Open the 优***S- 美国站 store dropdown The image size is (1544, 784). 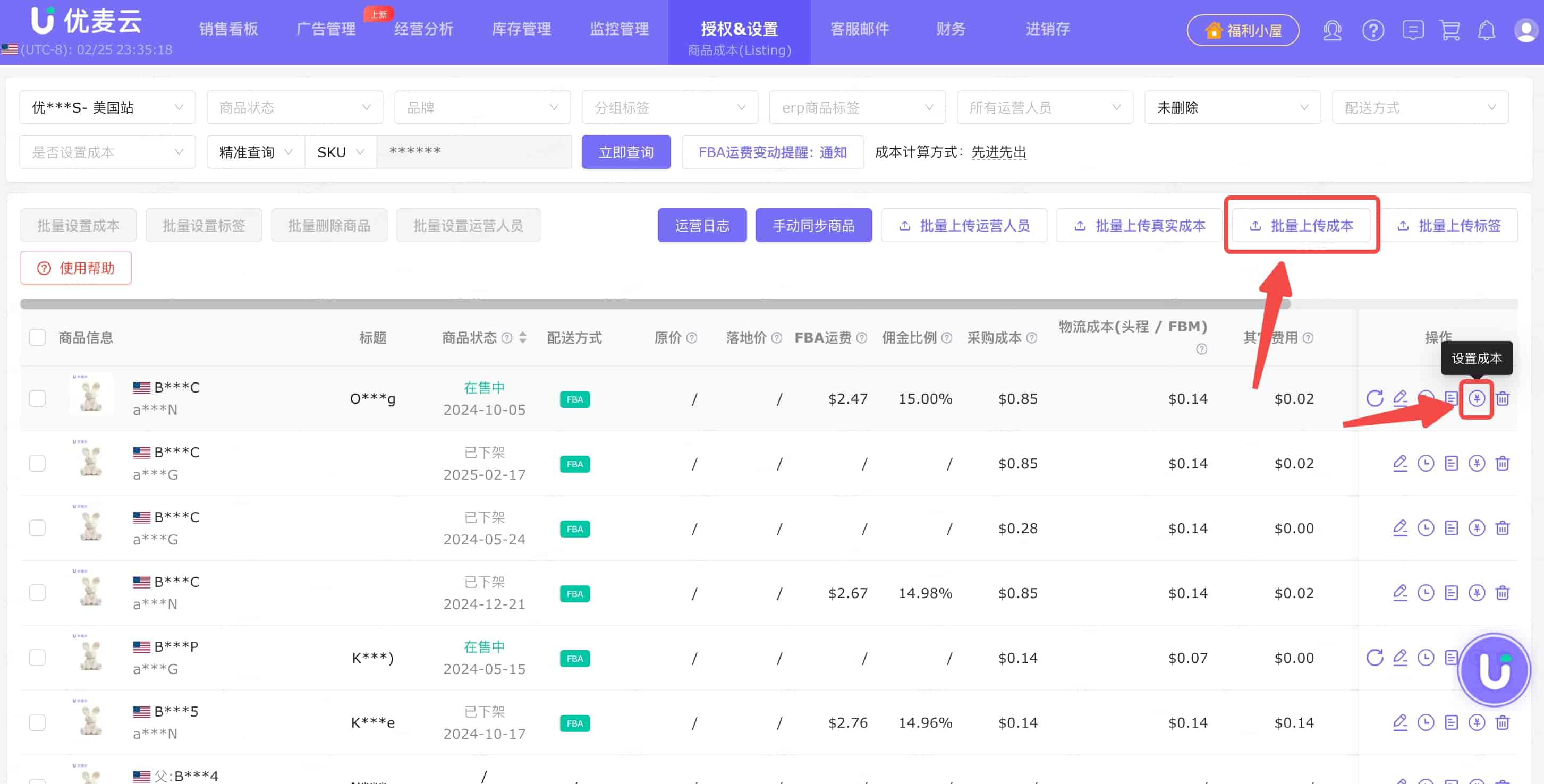[107, 107]
